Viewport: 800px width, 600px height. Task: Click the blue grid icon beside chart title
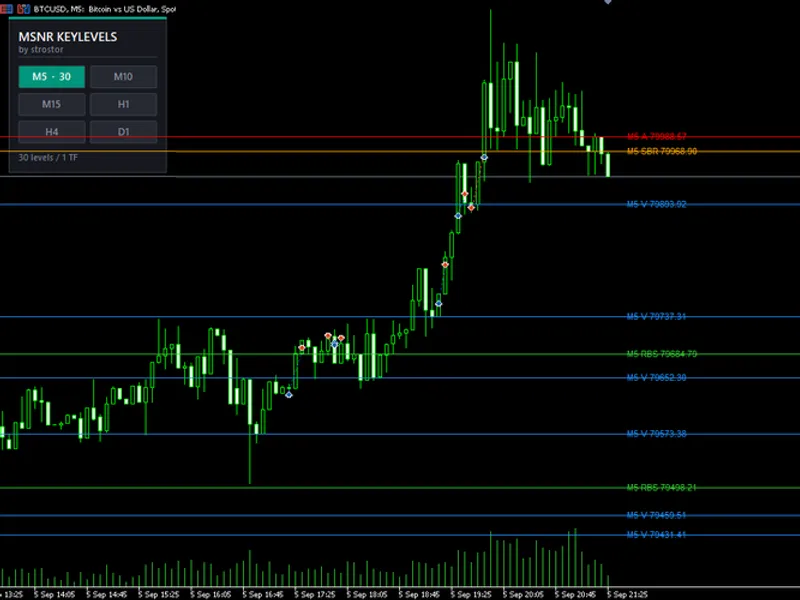(x=7, y=9)
